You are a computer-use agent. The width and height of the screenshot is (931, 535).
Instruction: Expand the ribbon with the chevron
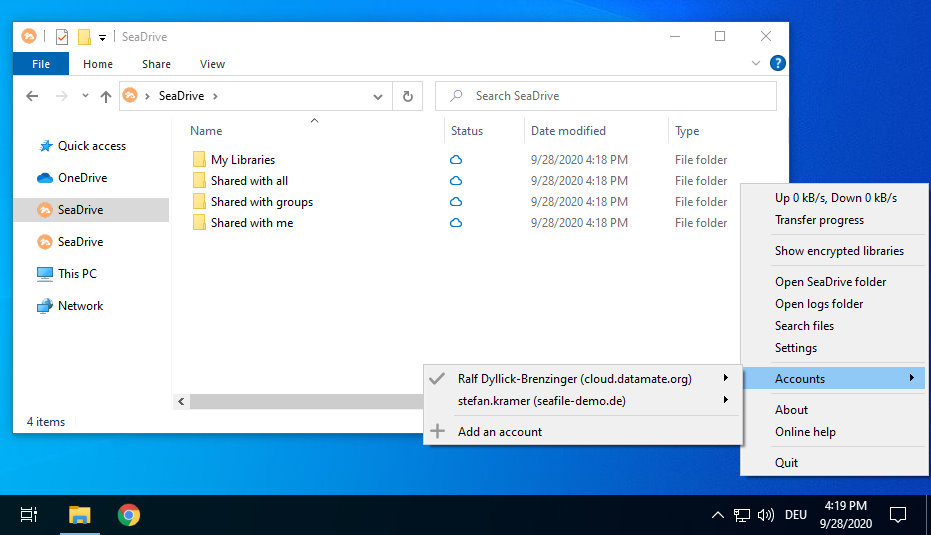[x=756, y=64]
